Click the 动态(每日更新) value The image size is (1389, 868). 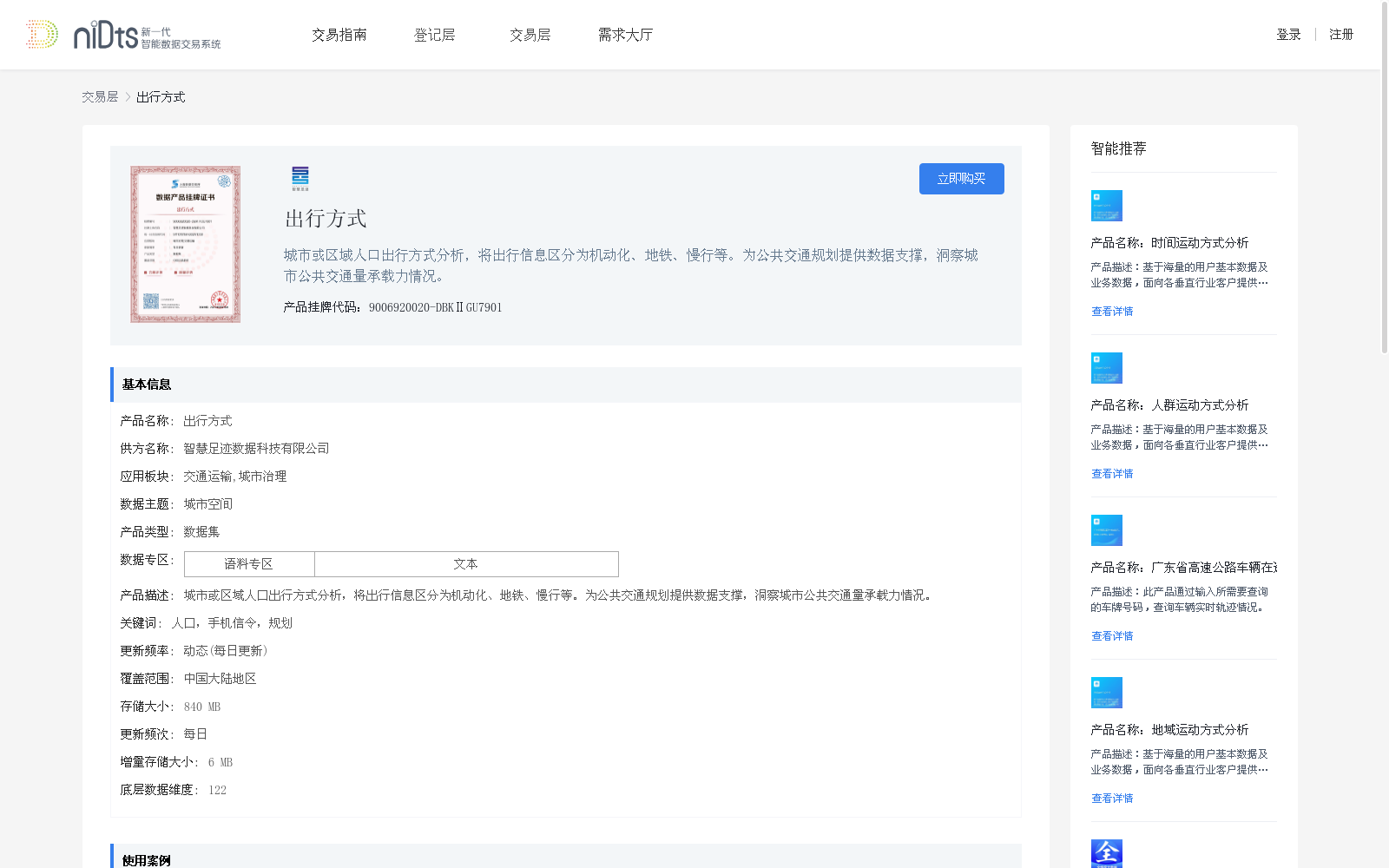coord(226,651)
